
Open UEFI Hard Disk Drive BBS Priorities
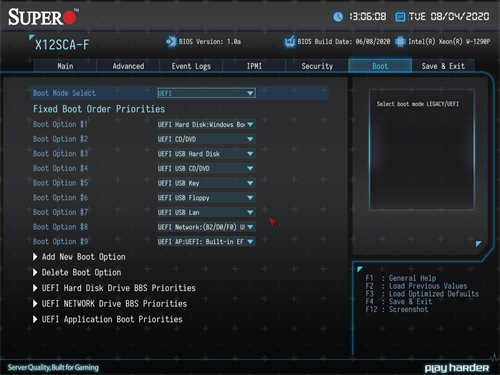click(114, 288)
